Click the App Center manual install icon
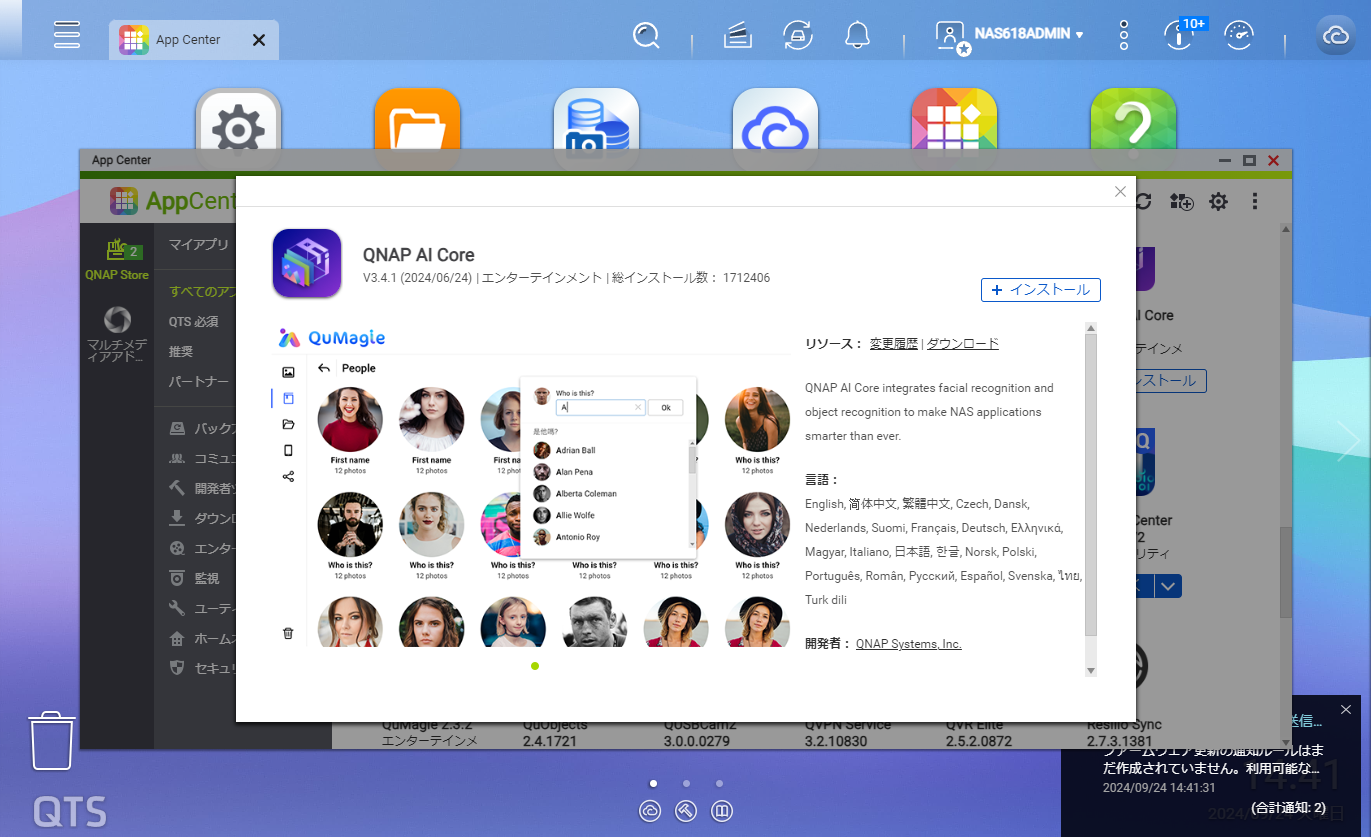This screenshot has width=1371, height=837. pyautogui.click(x=1182, y=201)
